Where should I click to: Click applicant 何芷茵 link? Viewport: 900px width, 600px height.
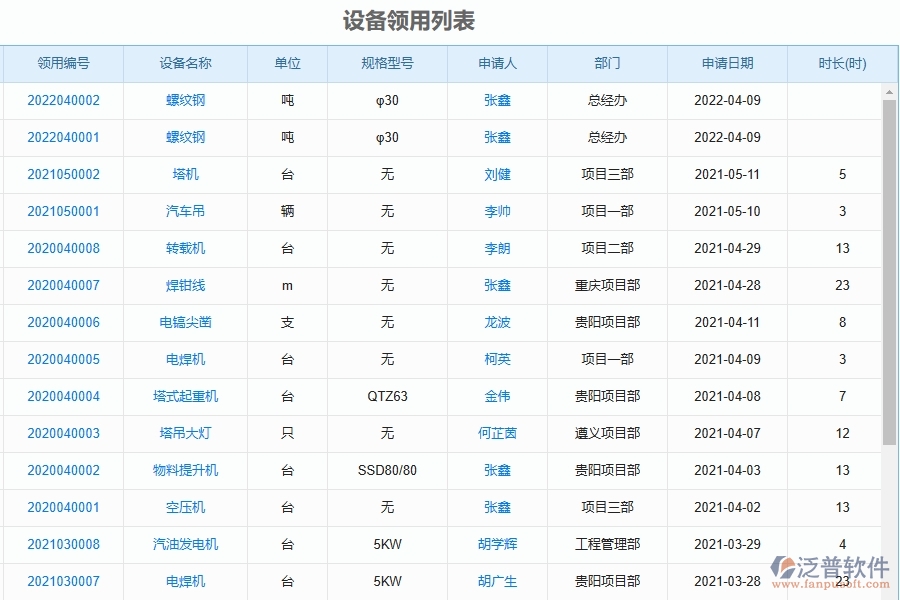pos(496,433)
